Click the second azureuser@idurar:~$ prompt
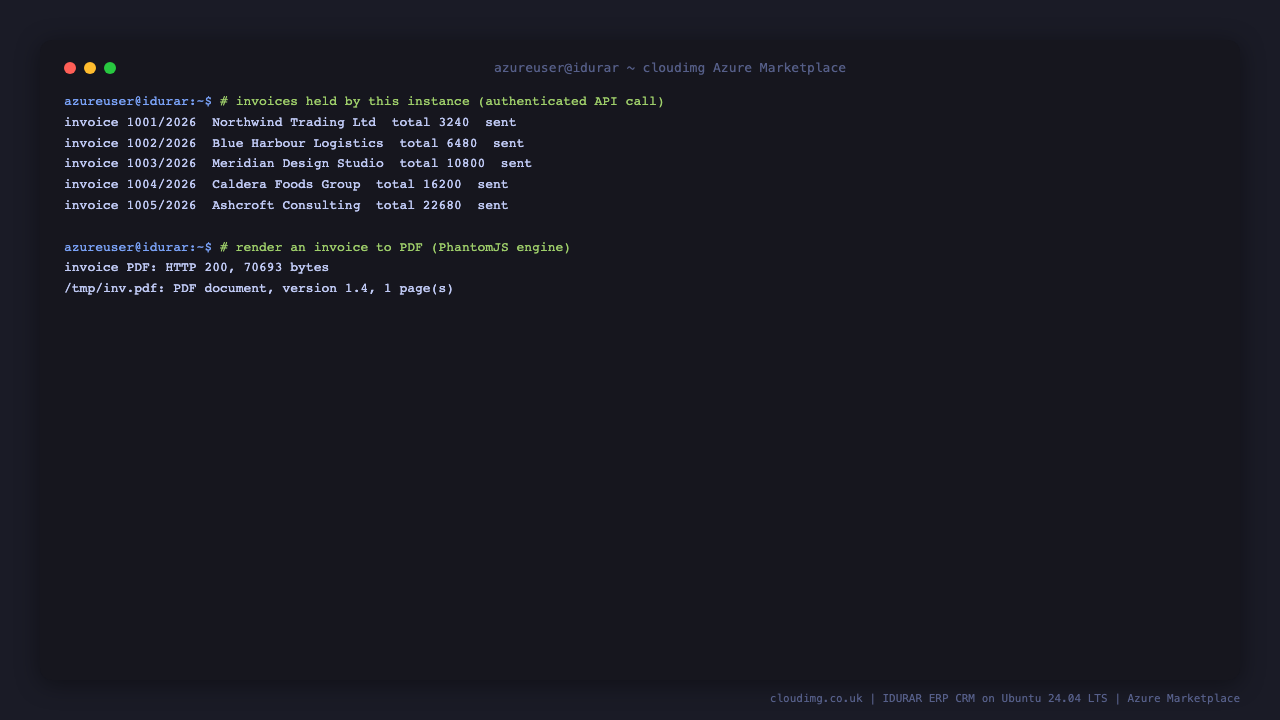 138,247
